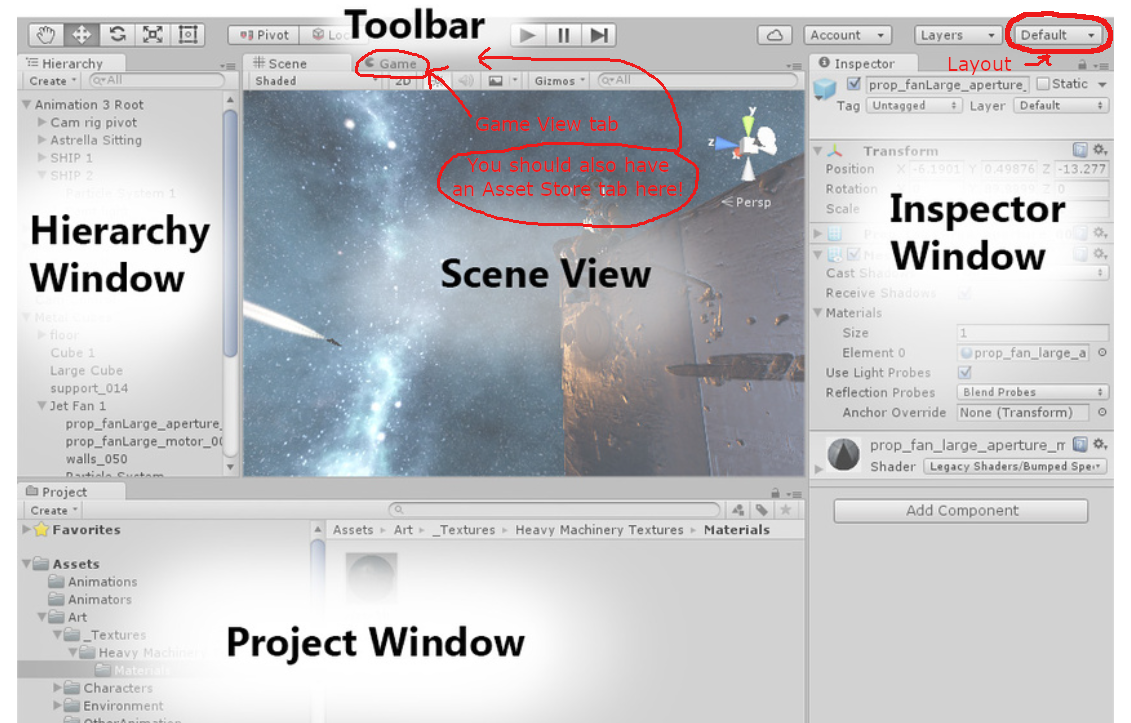The image size is (1131, 723).
Task: Select the Move tool in toolbar
Action: (x=82, y=35)
